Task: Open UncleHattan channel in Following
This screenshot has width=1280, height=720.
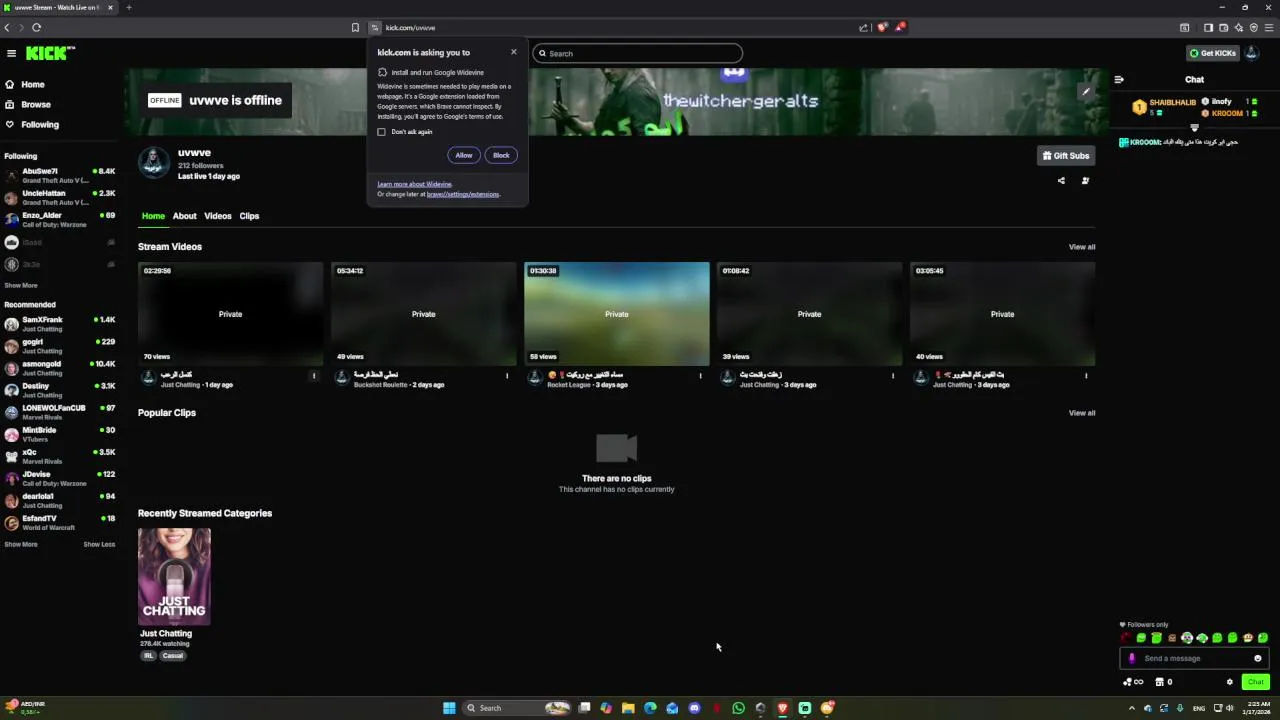Action: (x=60, y=197)
